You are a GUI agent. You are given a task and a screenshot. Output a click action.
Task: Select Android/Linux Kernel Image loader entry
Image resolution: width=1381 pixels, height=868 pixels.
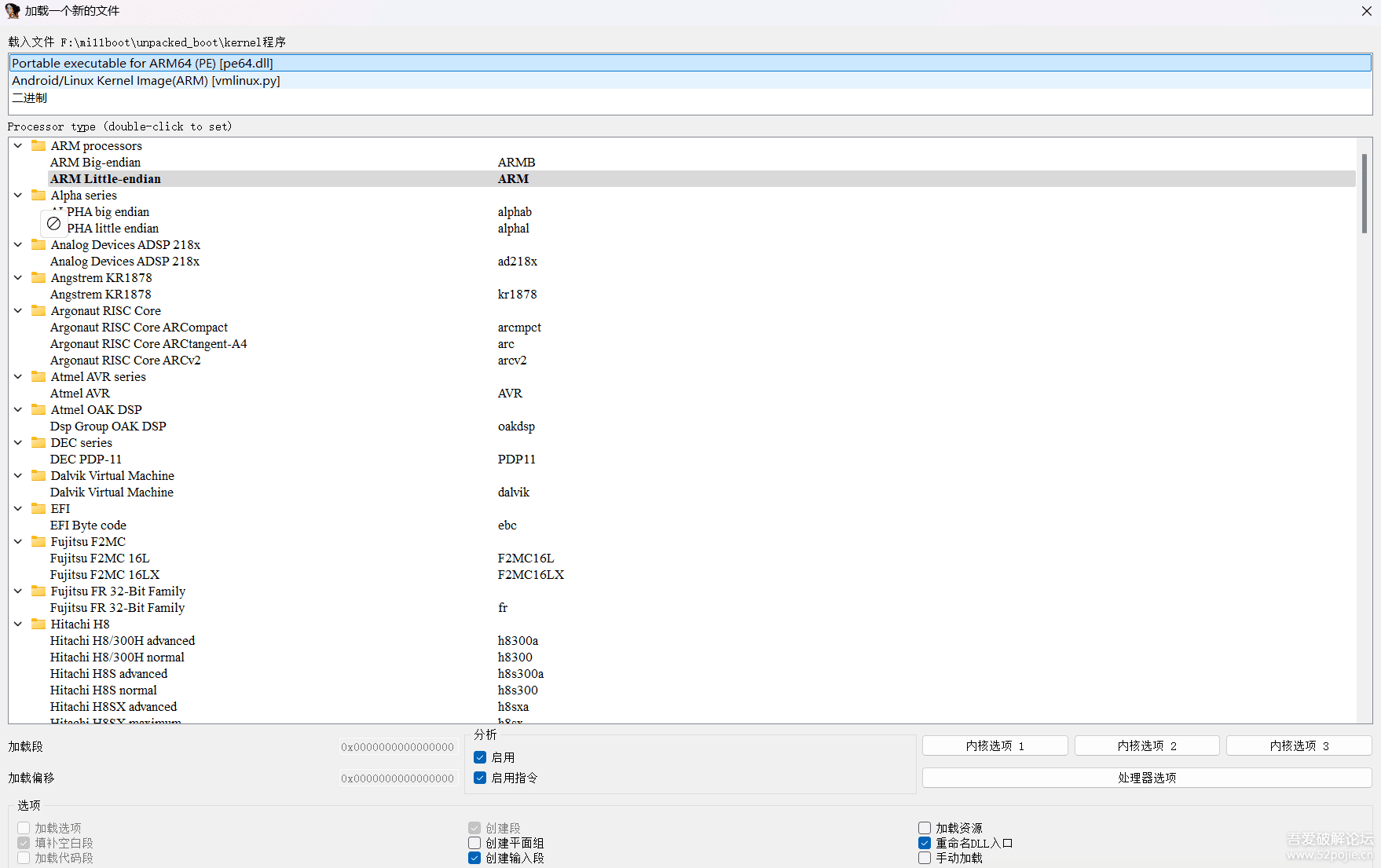tap(146, 80)
